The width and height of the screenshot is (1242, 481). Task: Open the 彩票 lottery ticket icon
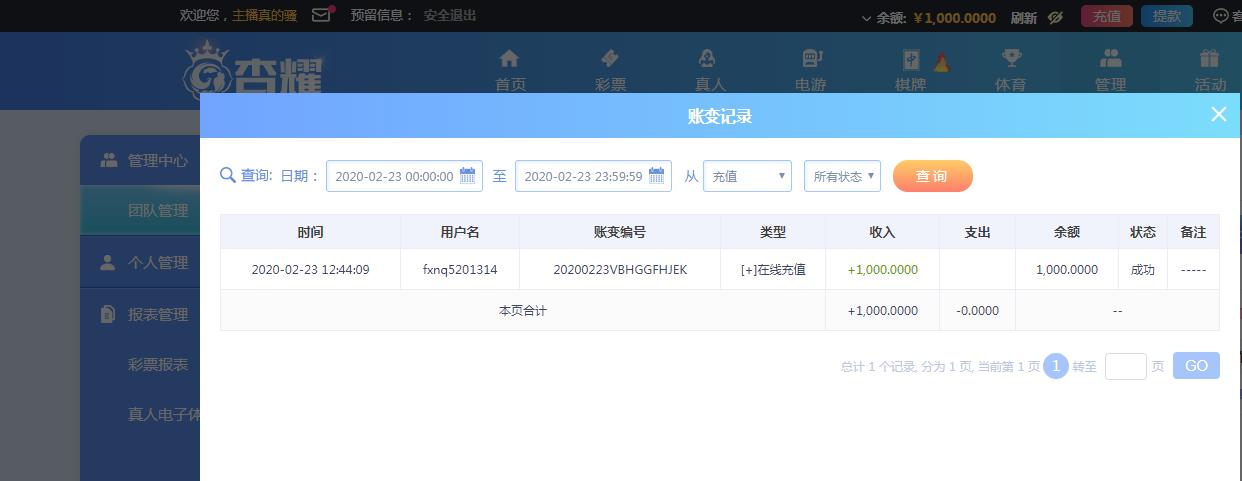[609, 58]
